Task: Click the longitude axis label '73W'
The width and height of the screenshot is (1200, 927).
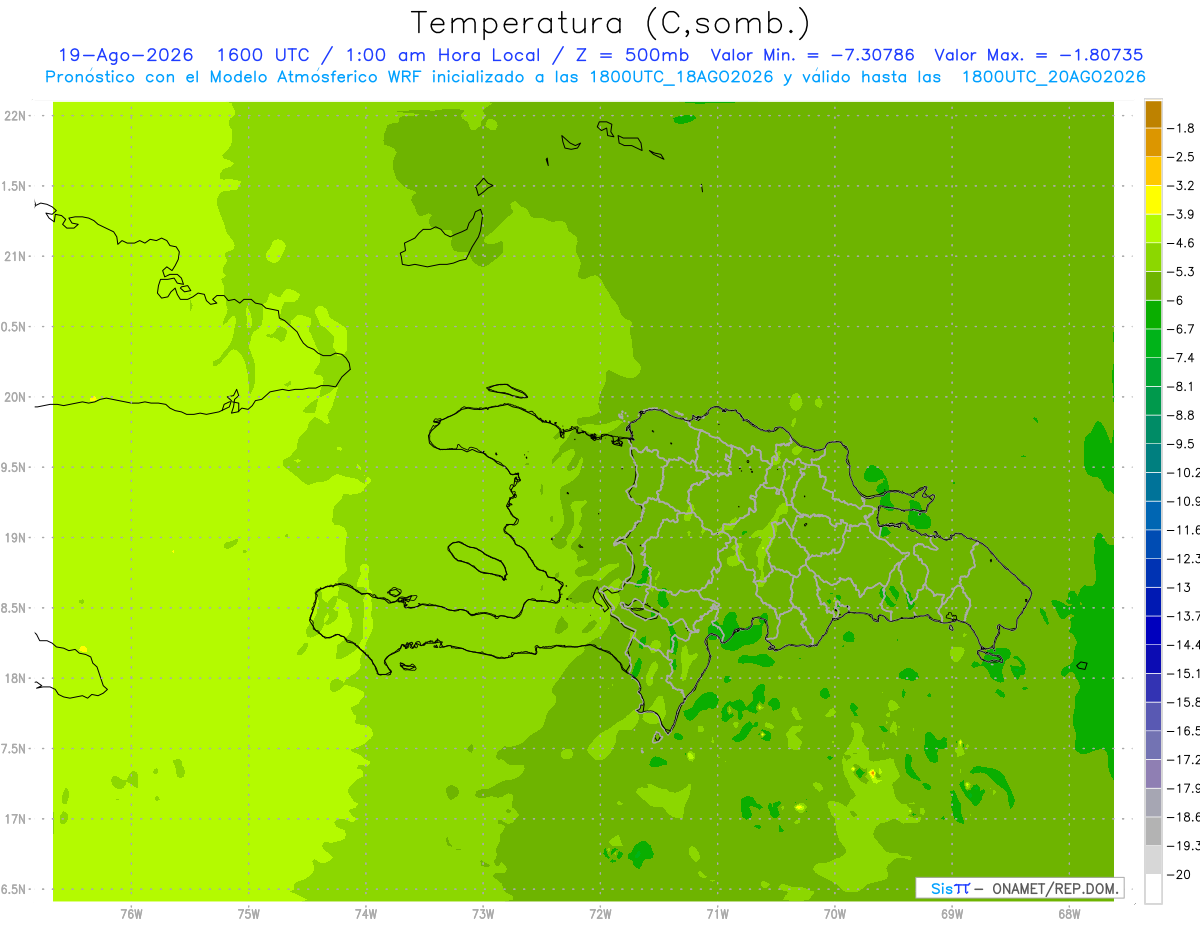Action: click(x=483, y=914)
